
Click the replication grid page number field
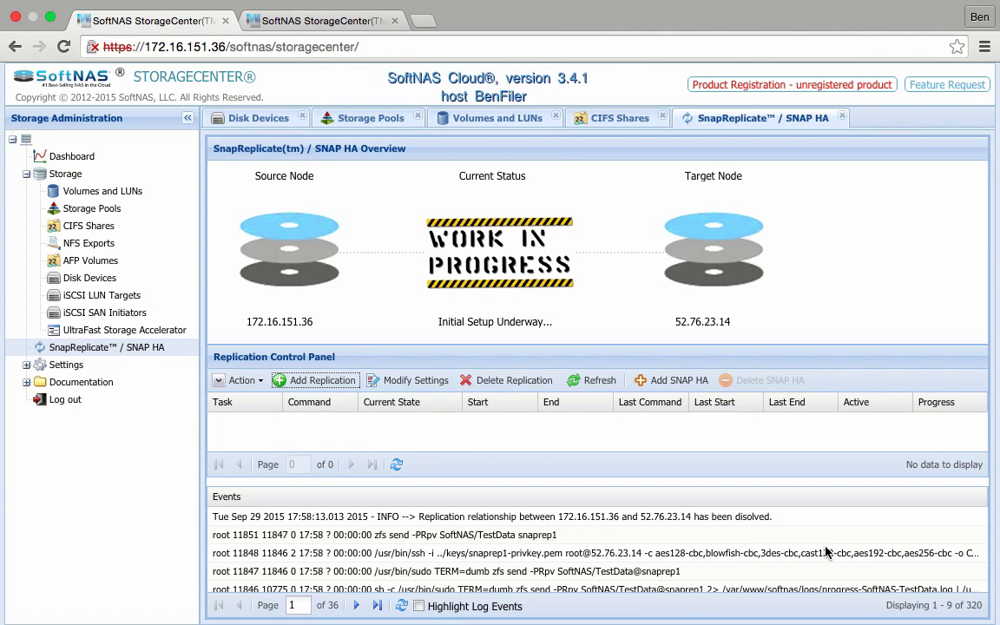pos(298,464)
